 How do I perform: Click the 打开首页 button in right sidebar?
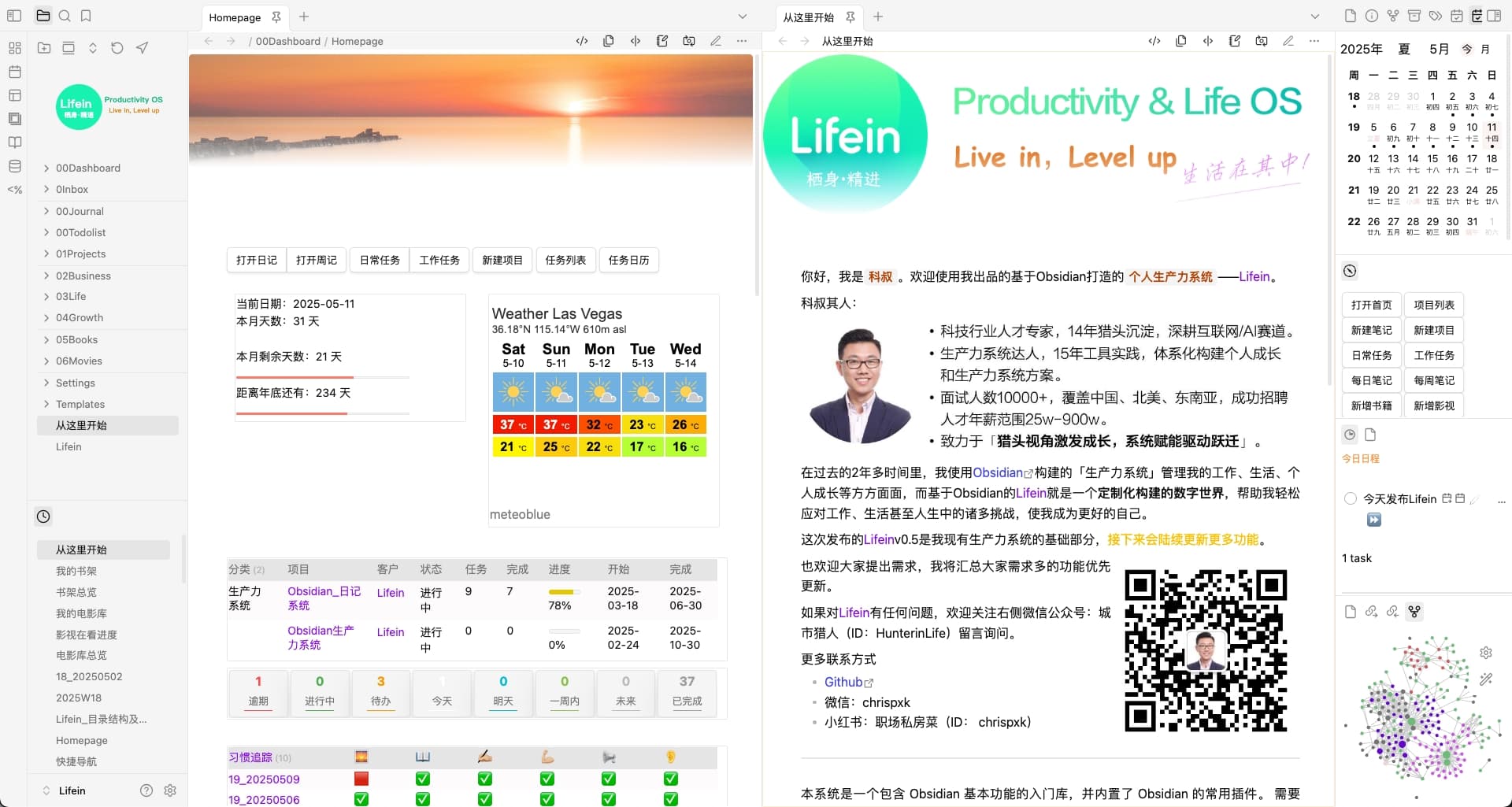coord(1372,305)
